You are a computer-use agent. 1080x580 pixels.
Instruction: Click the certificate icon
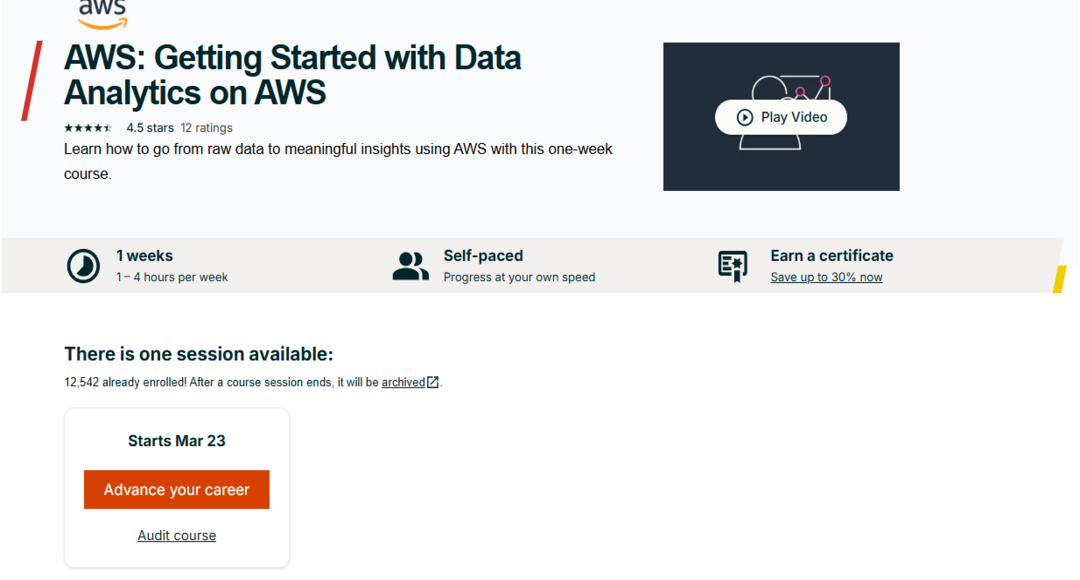tap(733, 266)
